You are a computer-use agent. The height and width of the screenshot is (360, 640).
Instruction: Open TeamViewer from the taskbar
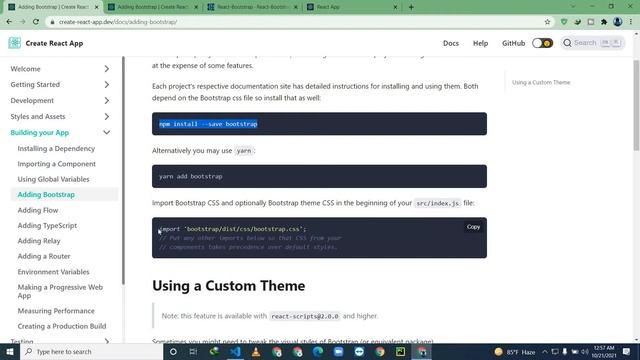[359, 351]
